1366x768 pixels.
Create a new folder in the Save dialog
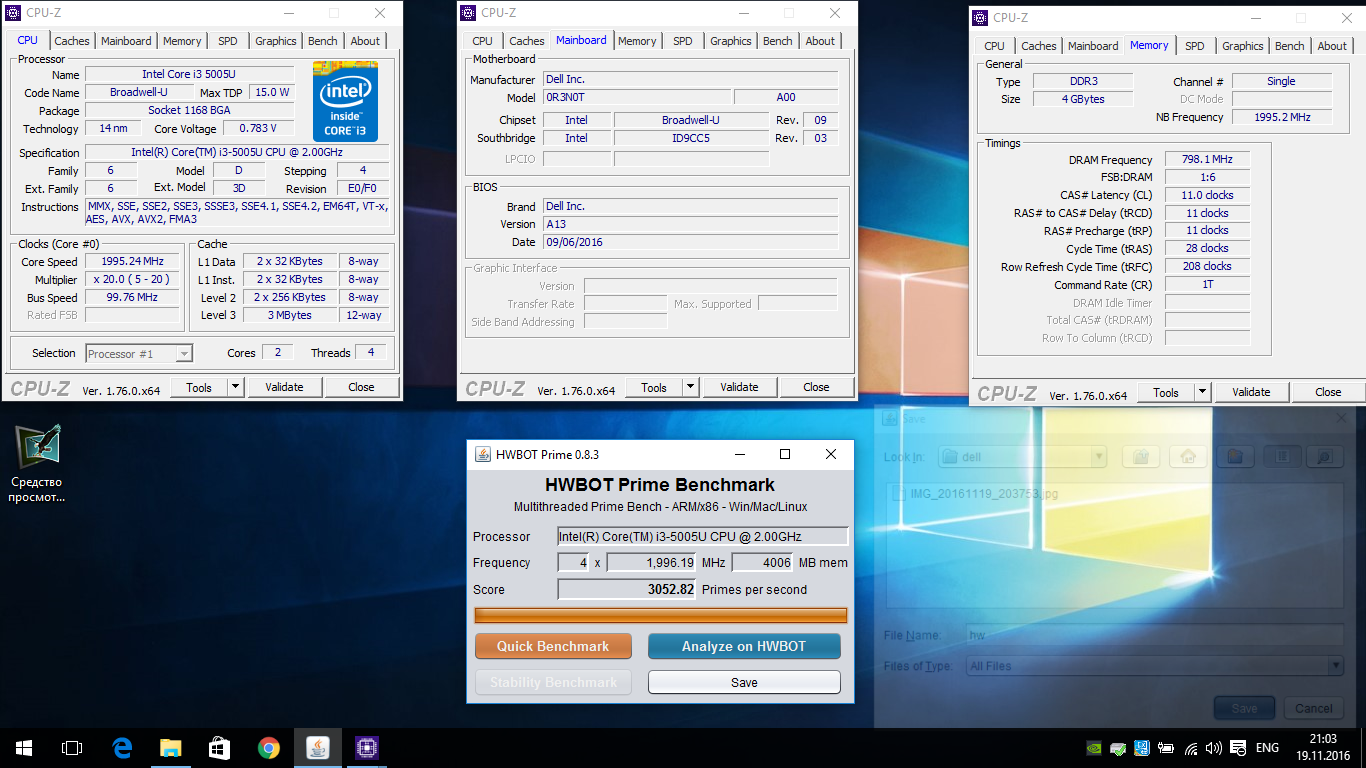coord(1236,457)
